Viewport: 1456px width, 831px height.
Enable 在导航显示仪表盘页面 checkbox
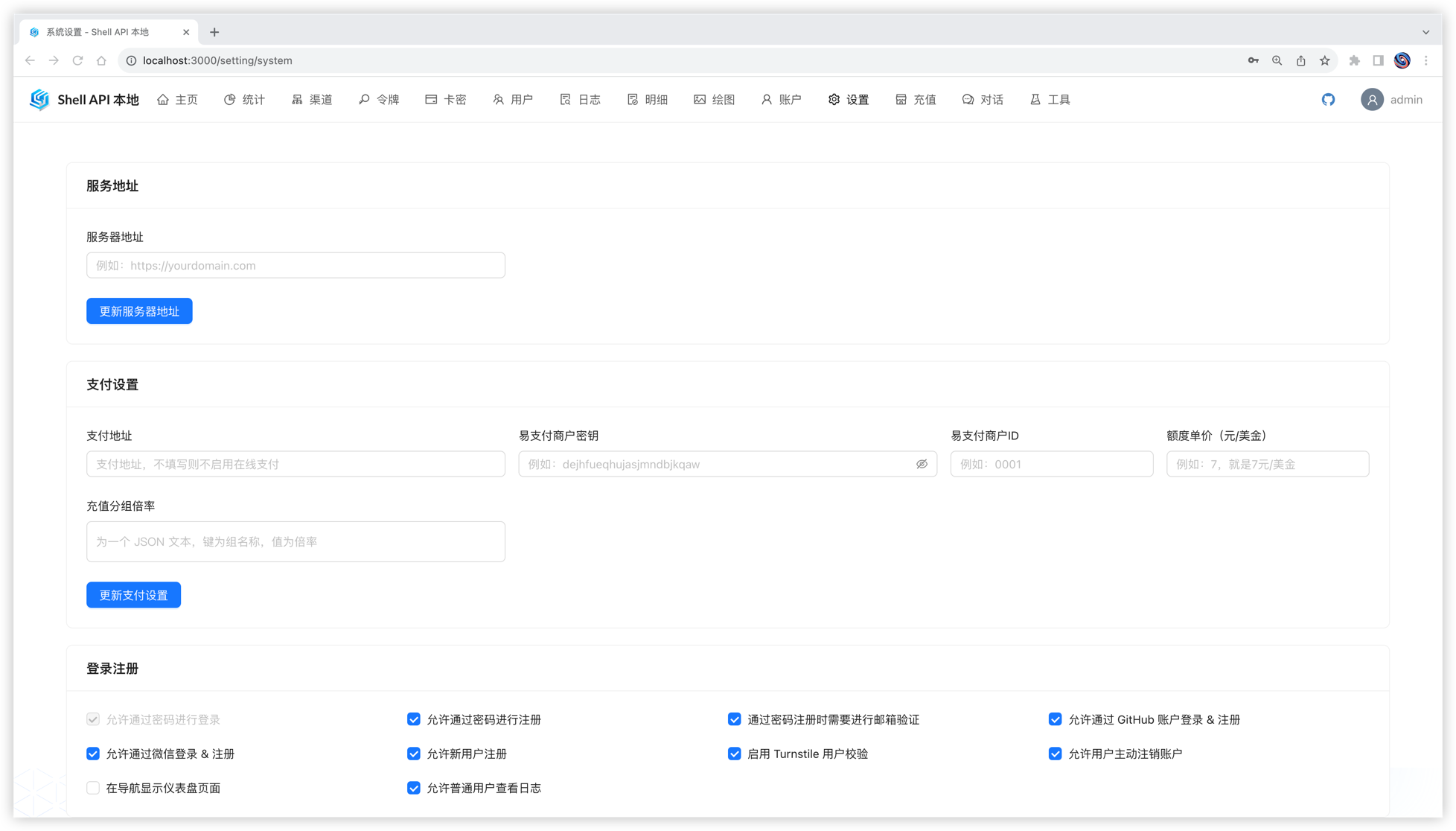[93, 788]
